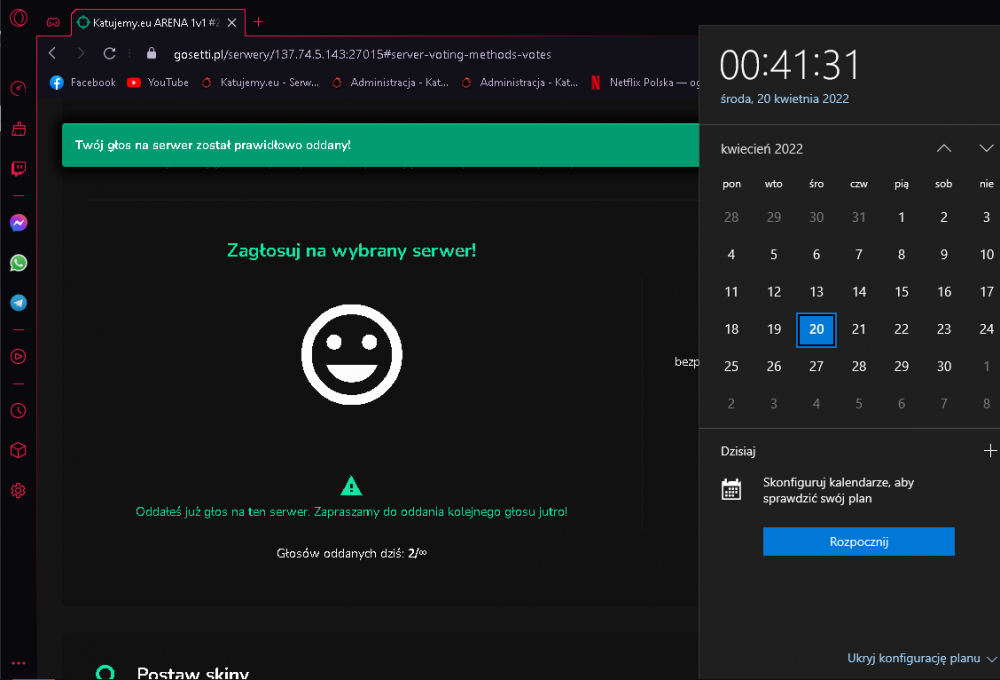The width and height of the screenshot is (1000, 680).
Task: Select April 27 in the calendar
Action: [x=816, y=366]
